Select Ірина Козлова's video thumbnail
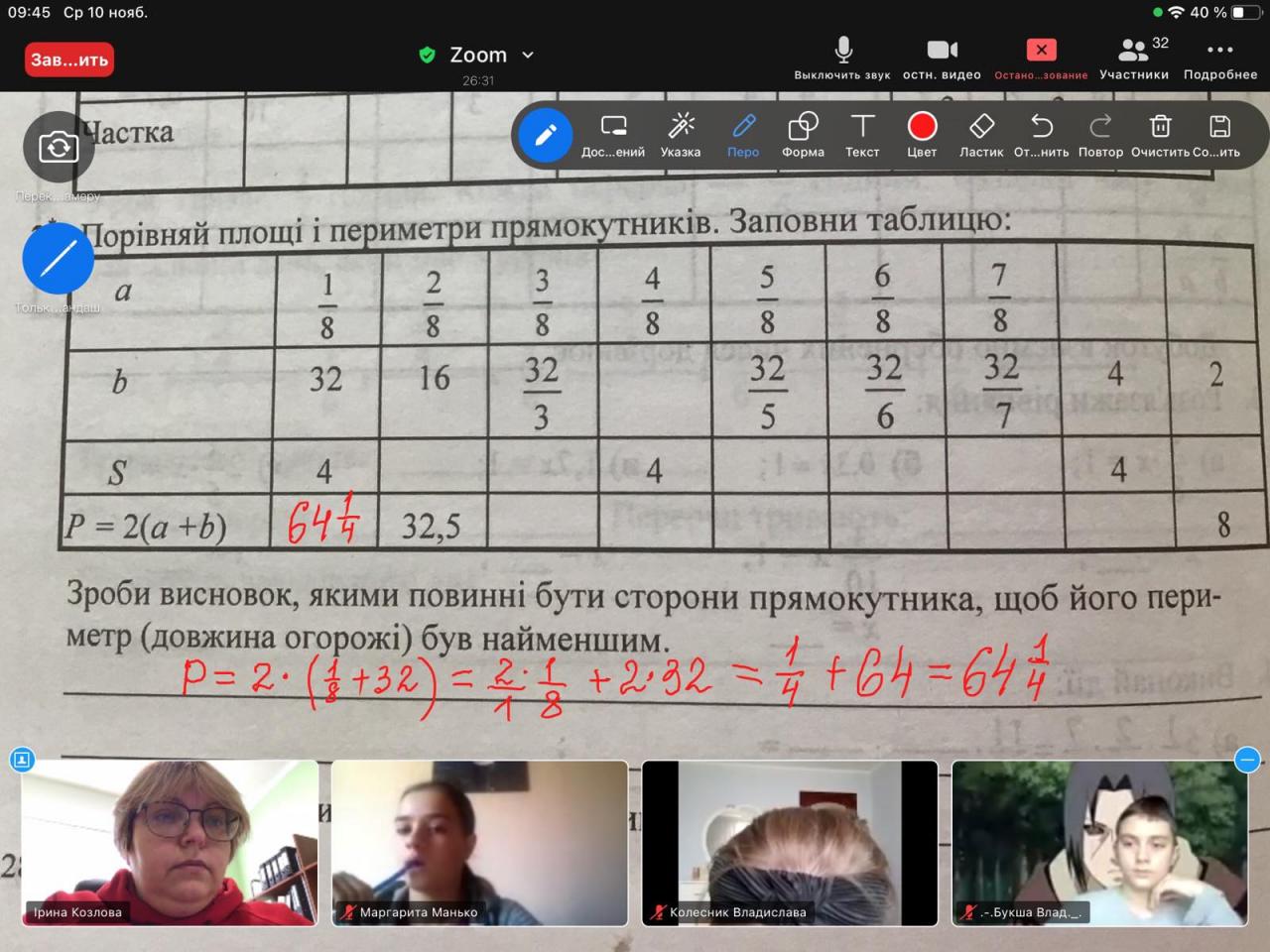 [170, 842]
